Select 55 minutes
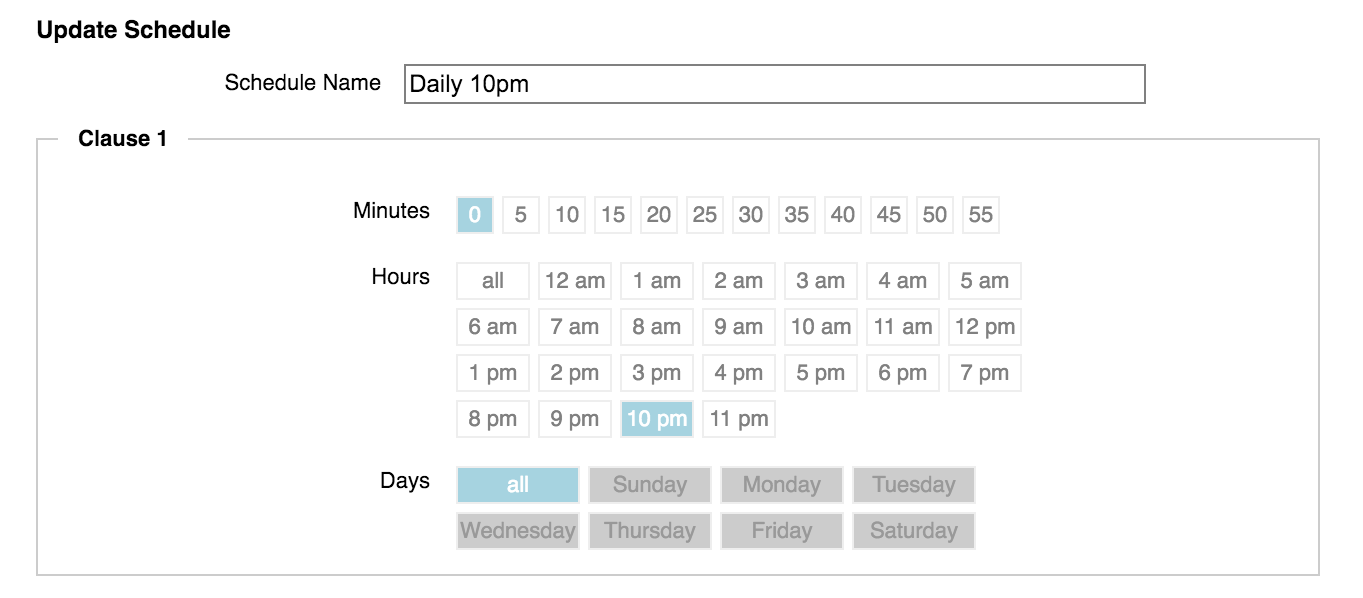Screen dimensions: 1363x598 tap(981, 215)
